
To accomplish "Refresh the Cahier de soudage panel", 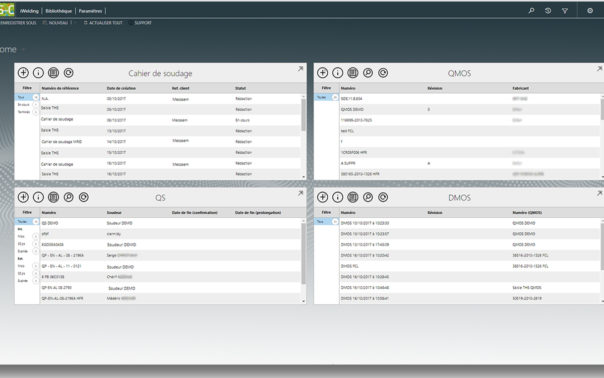I will click(69, 72).
